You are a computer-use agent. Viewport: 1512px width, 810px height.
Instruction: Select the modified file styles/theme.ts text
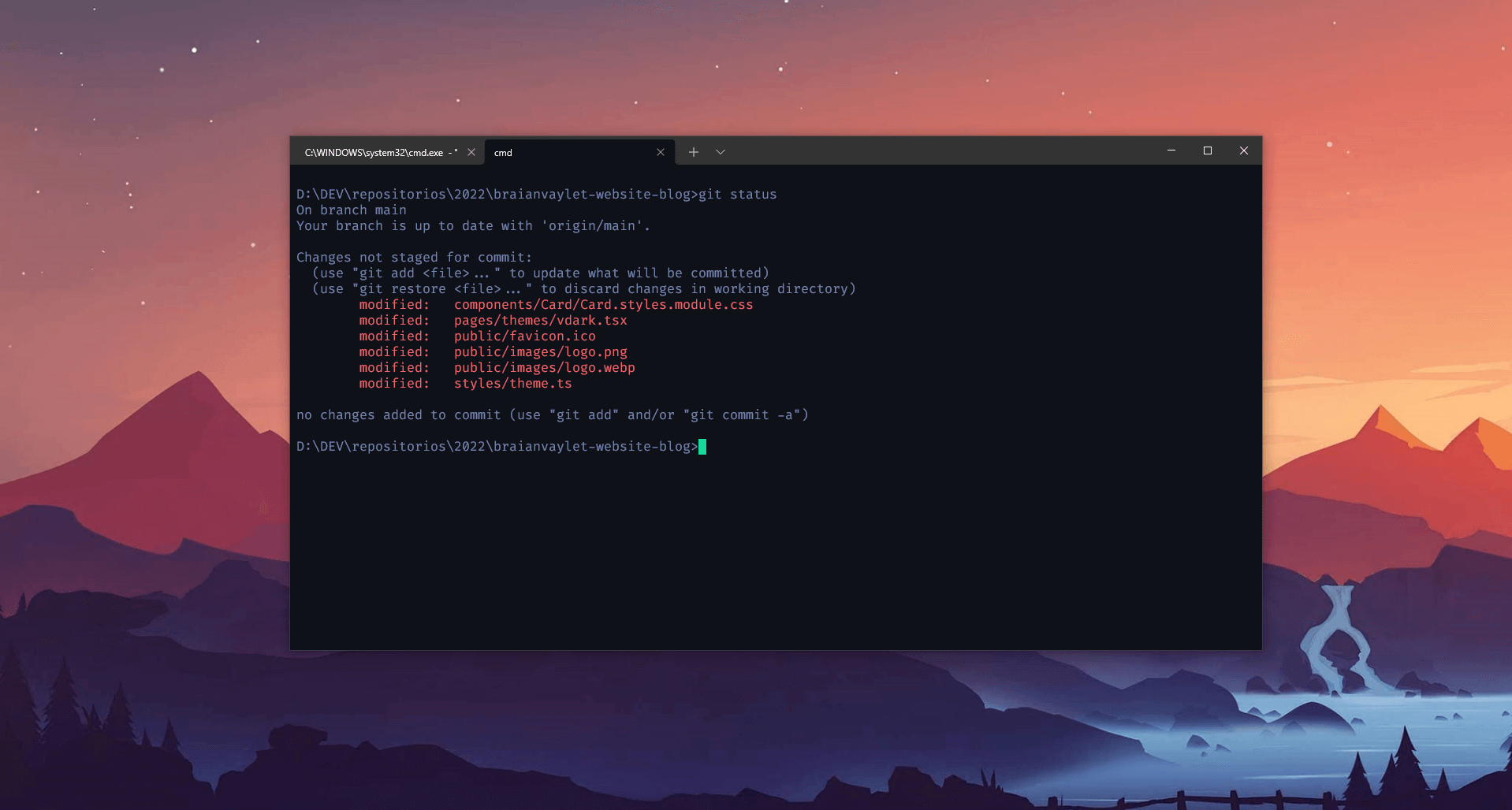[x=512, y=384]
